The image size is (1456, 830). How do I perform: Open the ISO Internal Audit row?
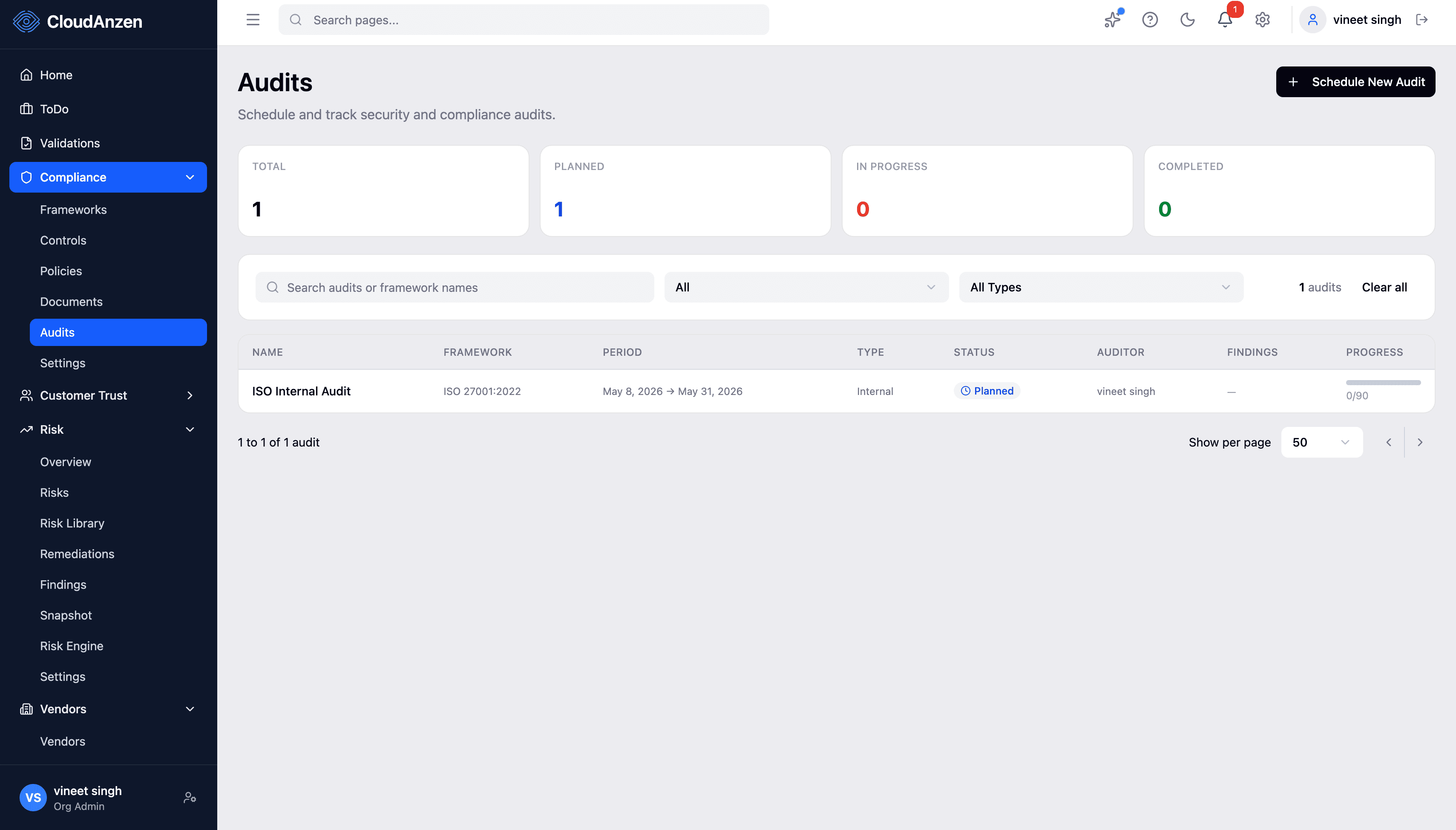coord(836,391)
